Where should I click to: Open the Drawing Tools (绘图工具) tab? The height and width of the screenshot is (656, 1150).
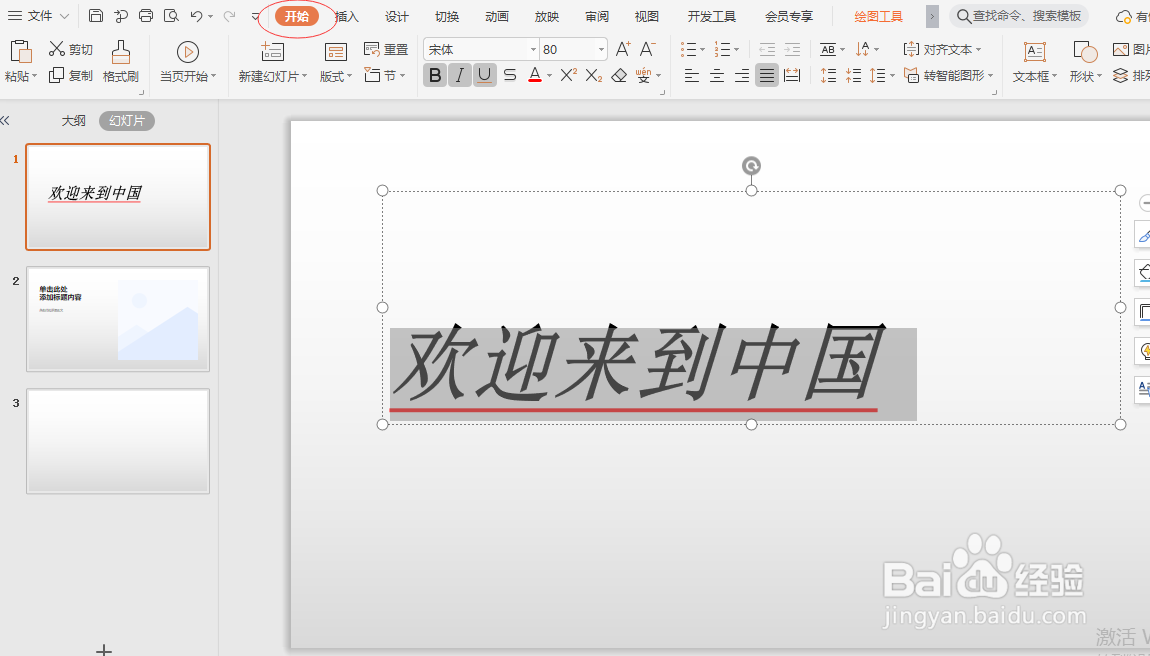coord(879,16)
